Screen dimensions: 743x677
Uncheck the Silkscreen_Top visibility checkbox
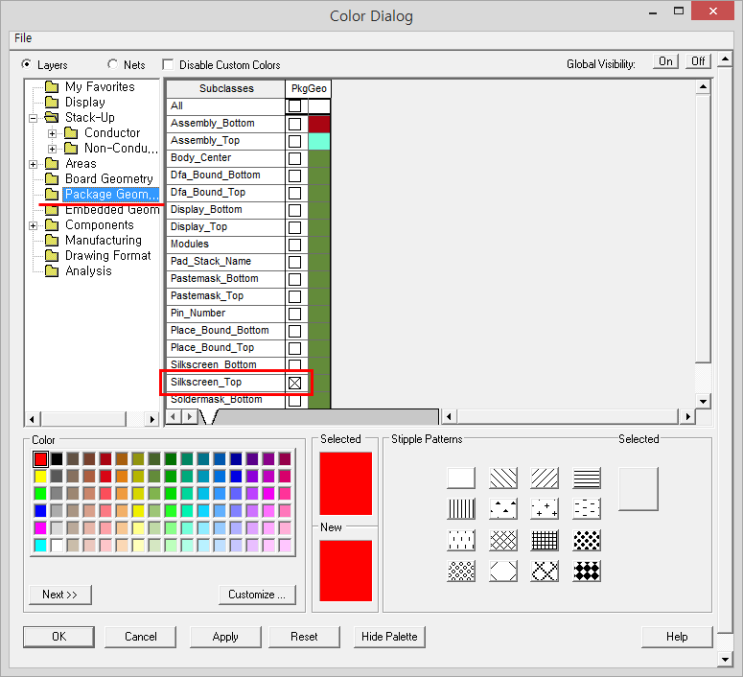click(x=295, y=383)
